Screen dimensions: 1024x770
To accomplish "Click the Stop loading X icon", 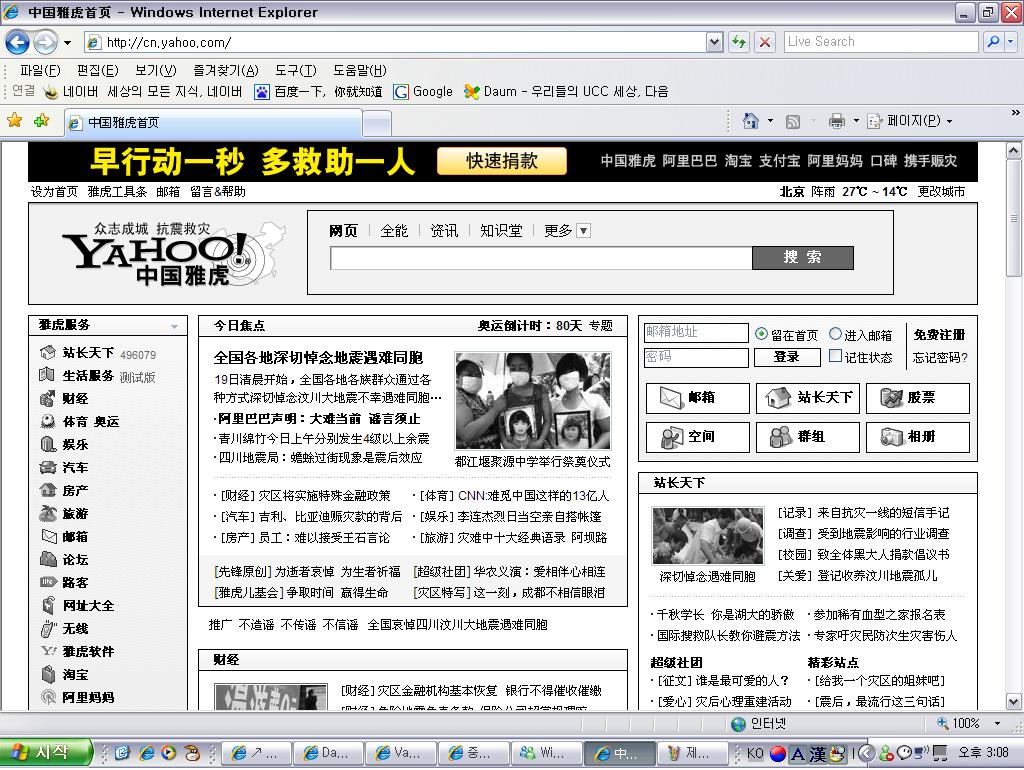I will (765, 42).
